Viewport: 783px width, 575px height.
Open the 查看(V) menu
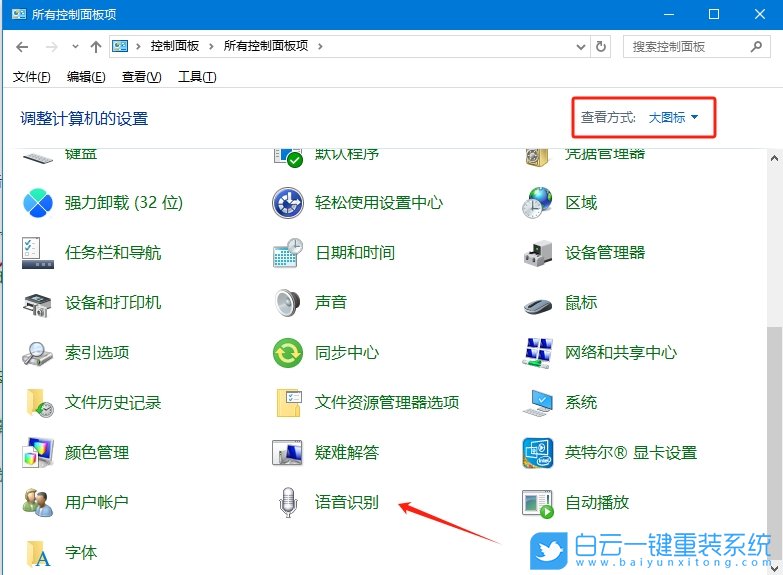tap(142, 76)
